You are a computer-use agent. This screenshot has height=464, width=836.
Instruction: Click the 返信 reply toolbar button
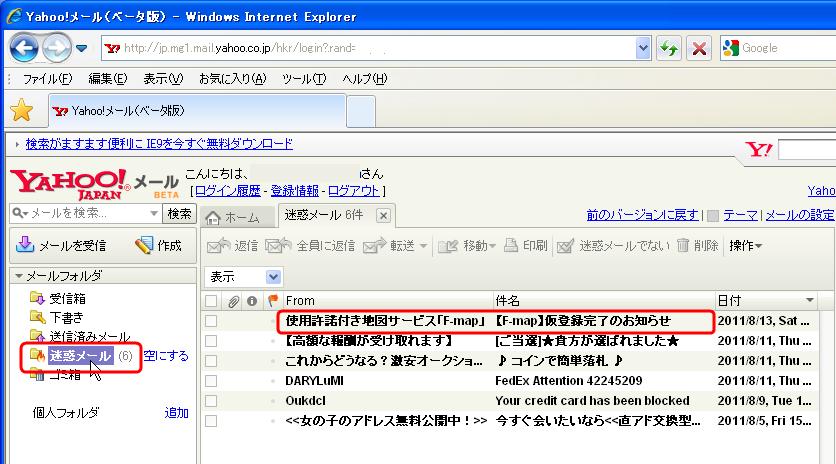(232, 245)
